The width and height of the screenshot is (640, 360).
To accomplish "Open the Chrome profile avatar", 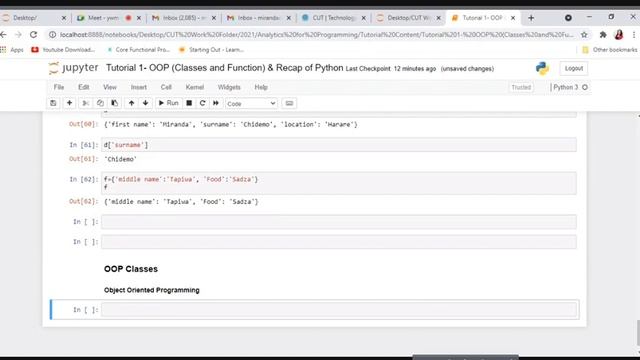I will tap(619, 35).
